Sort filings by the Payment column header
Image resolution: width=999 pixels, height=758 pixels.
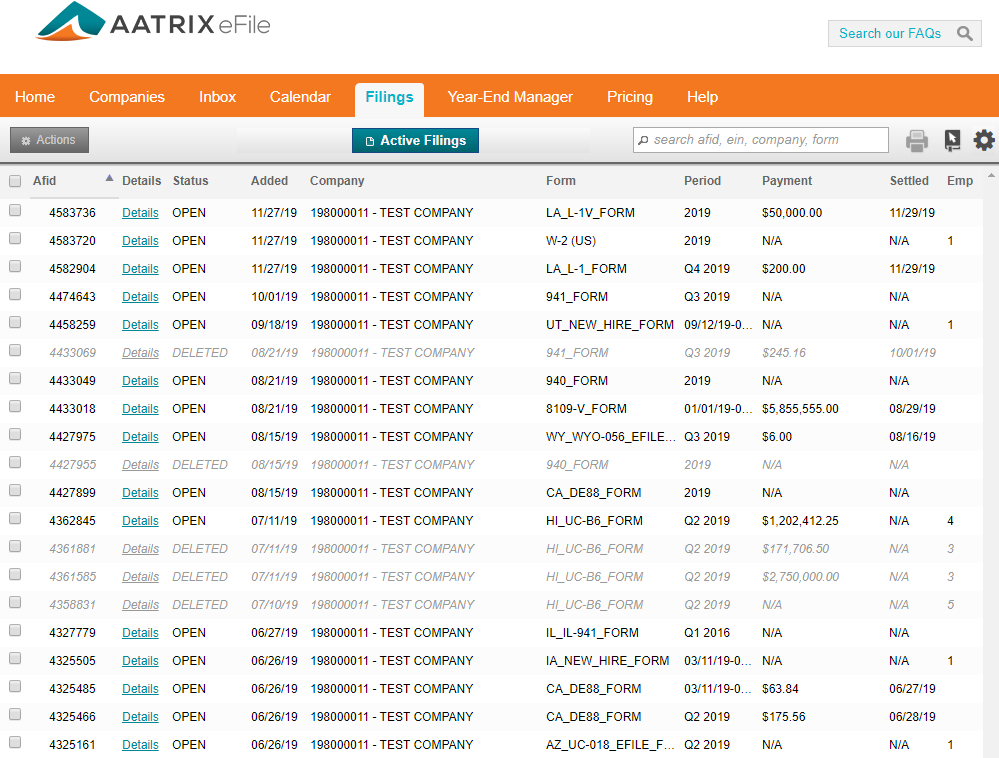[787, 181]
